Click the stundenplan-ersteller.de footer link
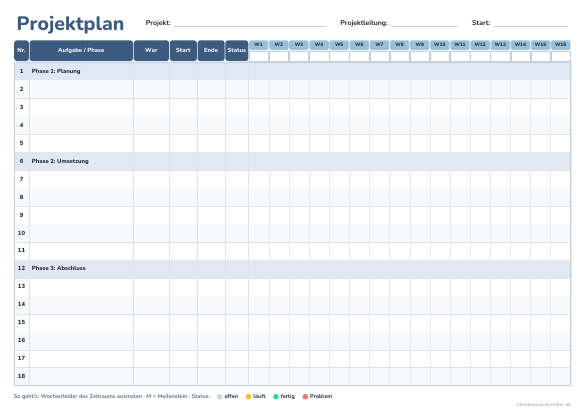The image size is (585, 414). [x=544, y=405]
